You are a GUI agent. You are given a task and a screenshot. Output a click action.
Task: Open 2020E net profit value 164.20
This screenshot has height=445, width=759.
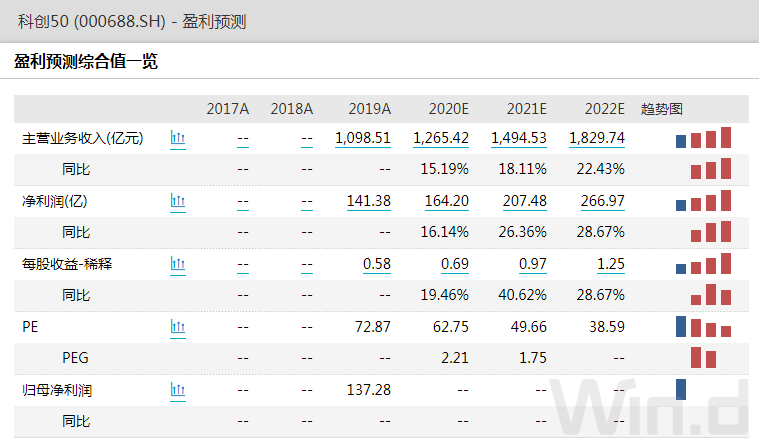pyautogui.click(x=447, y=201)
